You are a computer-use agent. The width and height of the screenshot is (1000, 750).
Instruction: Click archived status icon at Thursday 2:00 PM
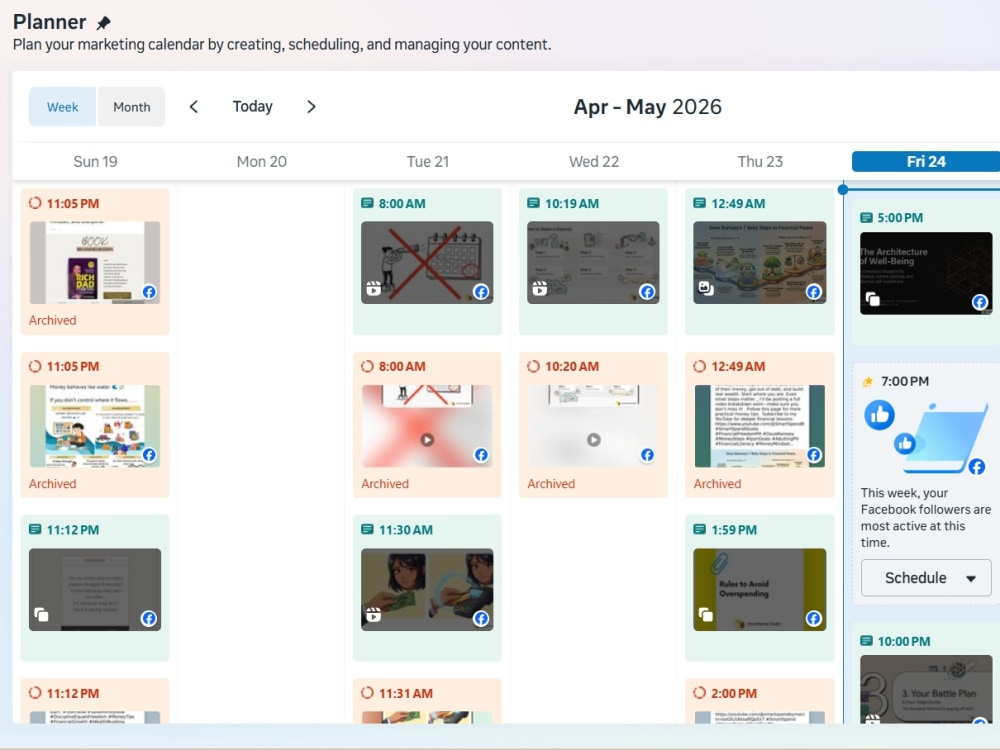700,693
